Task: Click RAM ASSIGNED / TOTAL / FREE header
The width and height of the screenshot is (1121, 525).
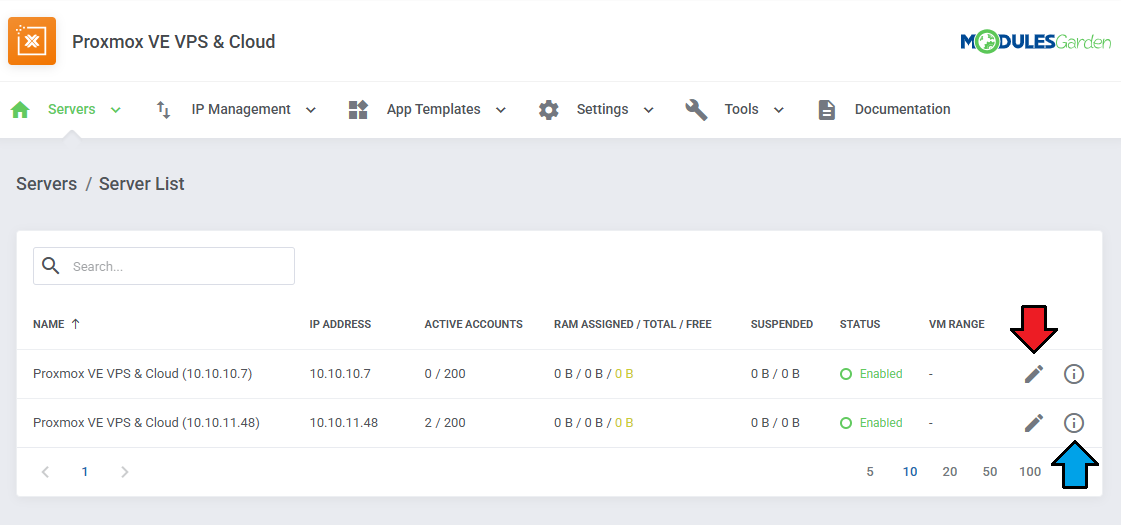Action: click(633, 324)
